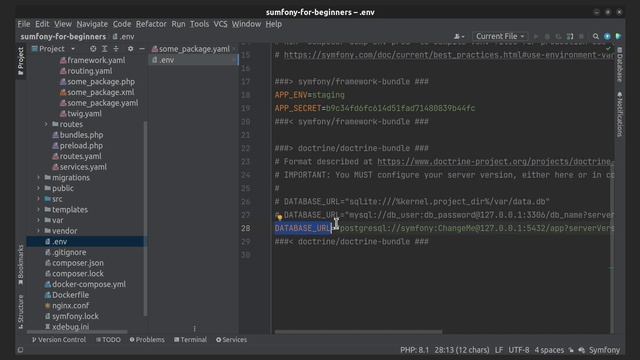640x360 pixels.
Task: Open the Navigate menu
Action: click(92, 24)
